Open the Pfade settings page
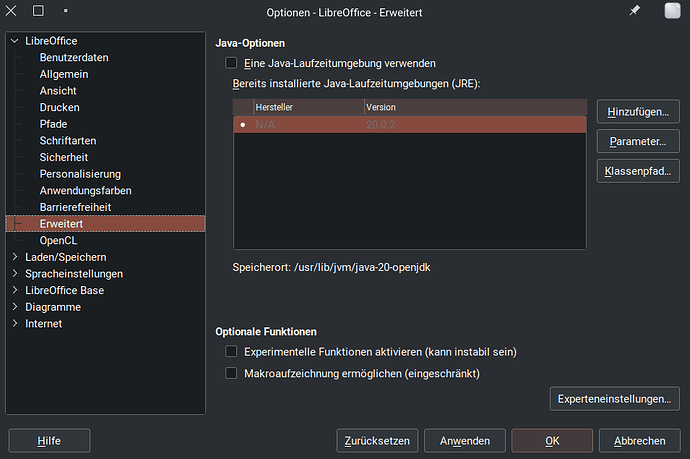Viewport: 690px width, 459px height. point(53,124)
